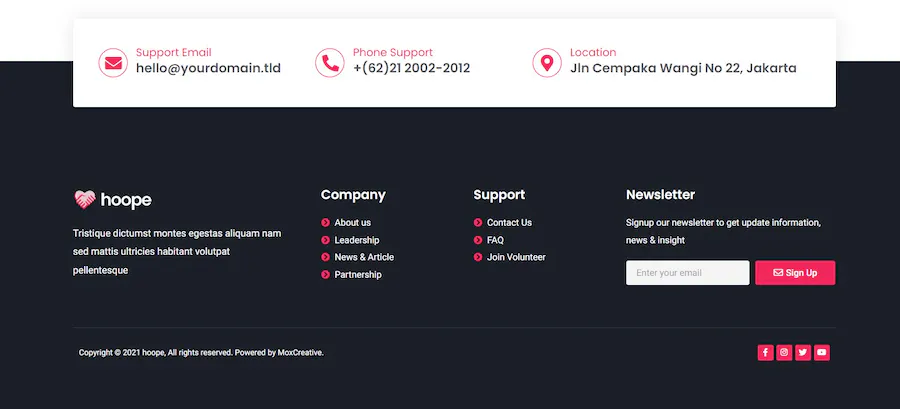This screenshot has width=900, height=409.
Task: Click the Signup our newsletter description text
Action: (x=723, y=231)
